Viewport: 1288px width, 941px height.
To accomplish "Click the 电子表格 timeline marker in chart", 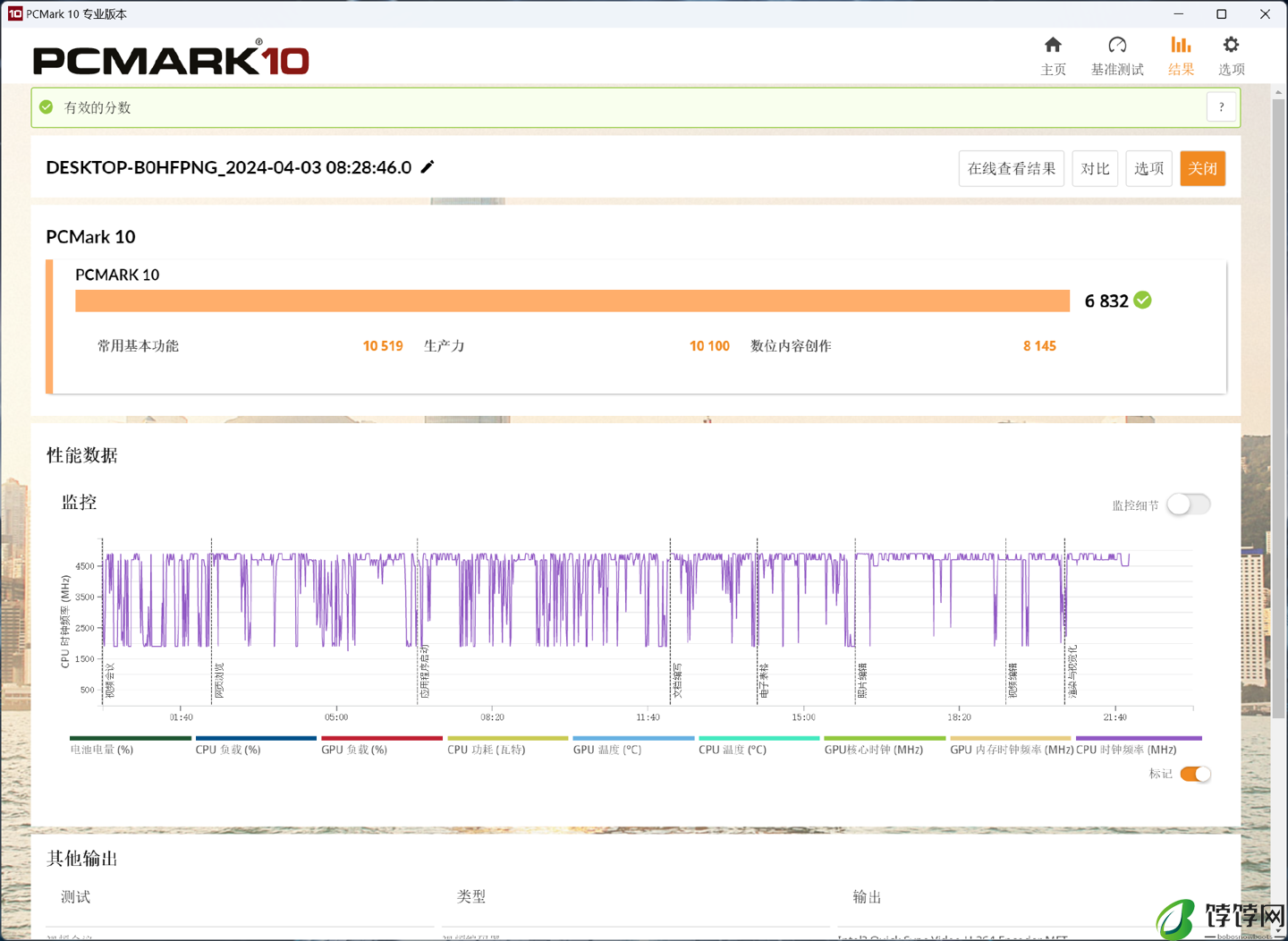I will [x=764, y=681].
